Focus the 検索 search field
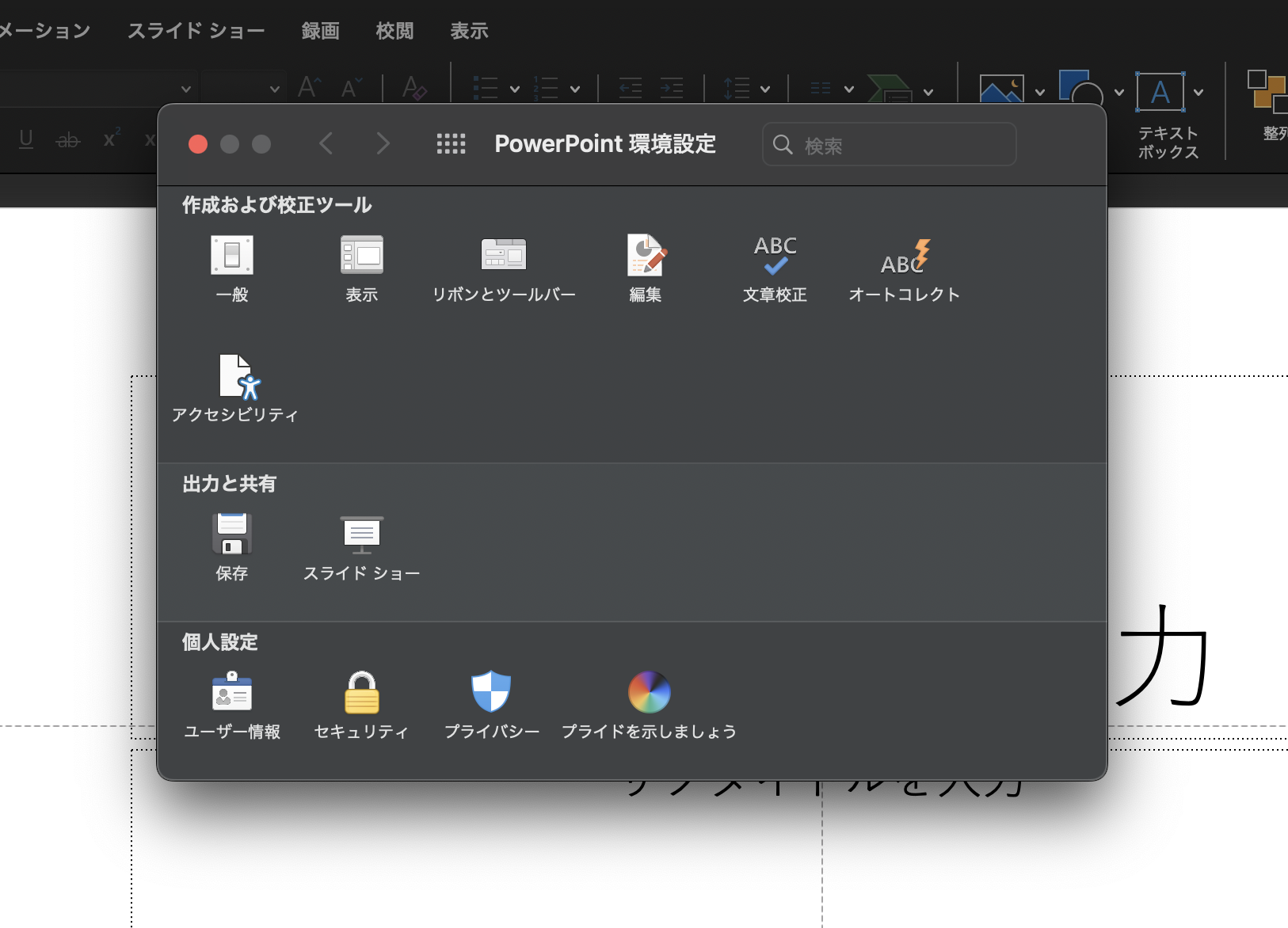The width and height of the screenshot is (1288, 928). (889, 144)
